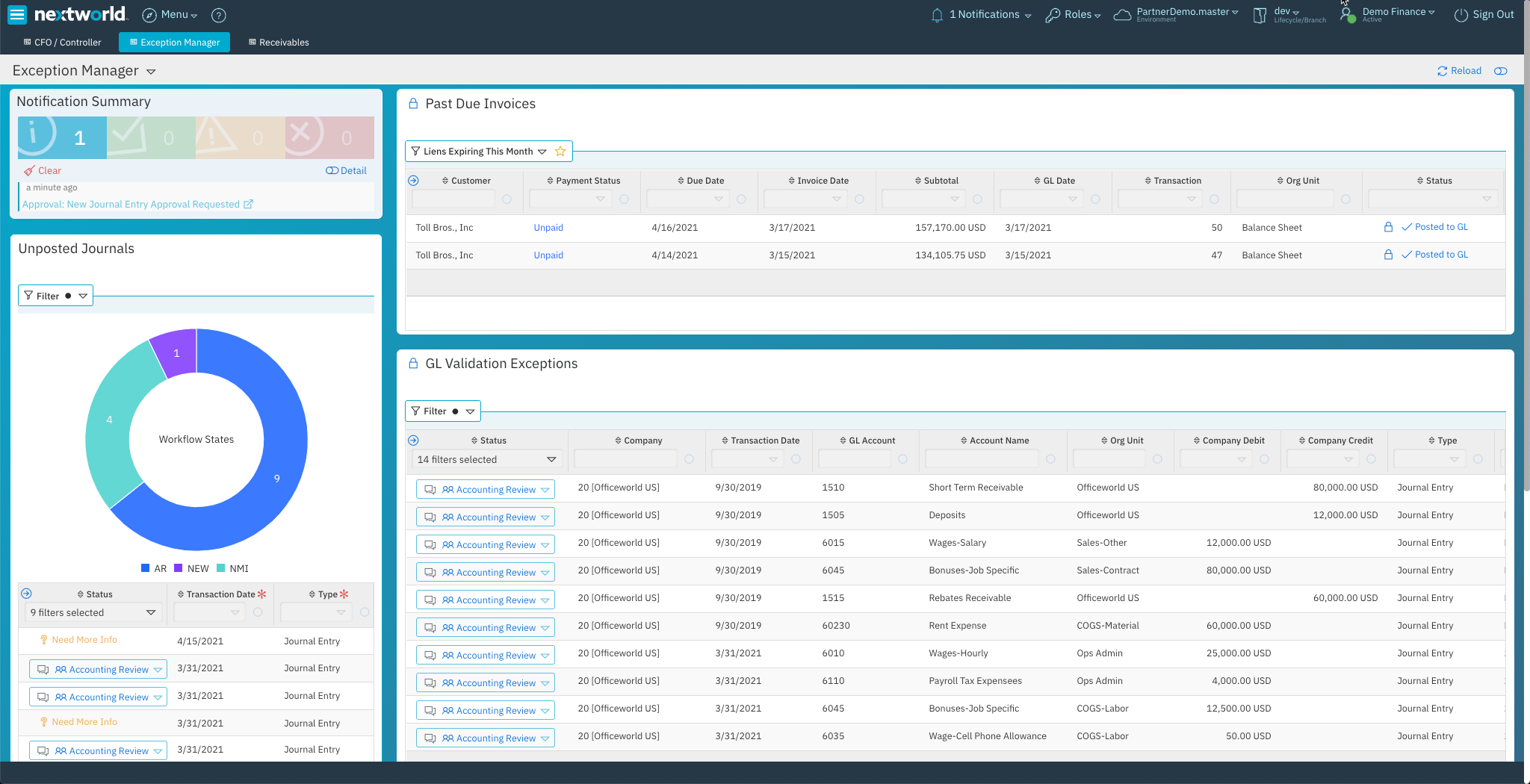The image size is (1530, 784).
Task: Expand the Liens Expiring This Month dropdown
Action: pyautogui.click(x=542, y=151)
